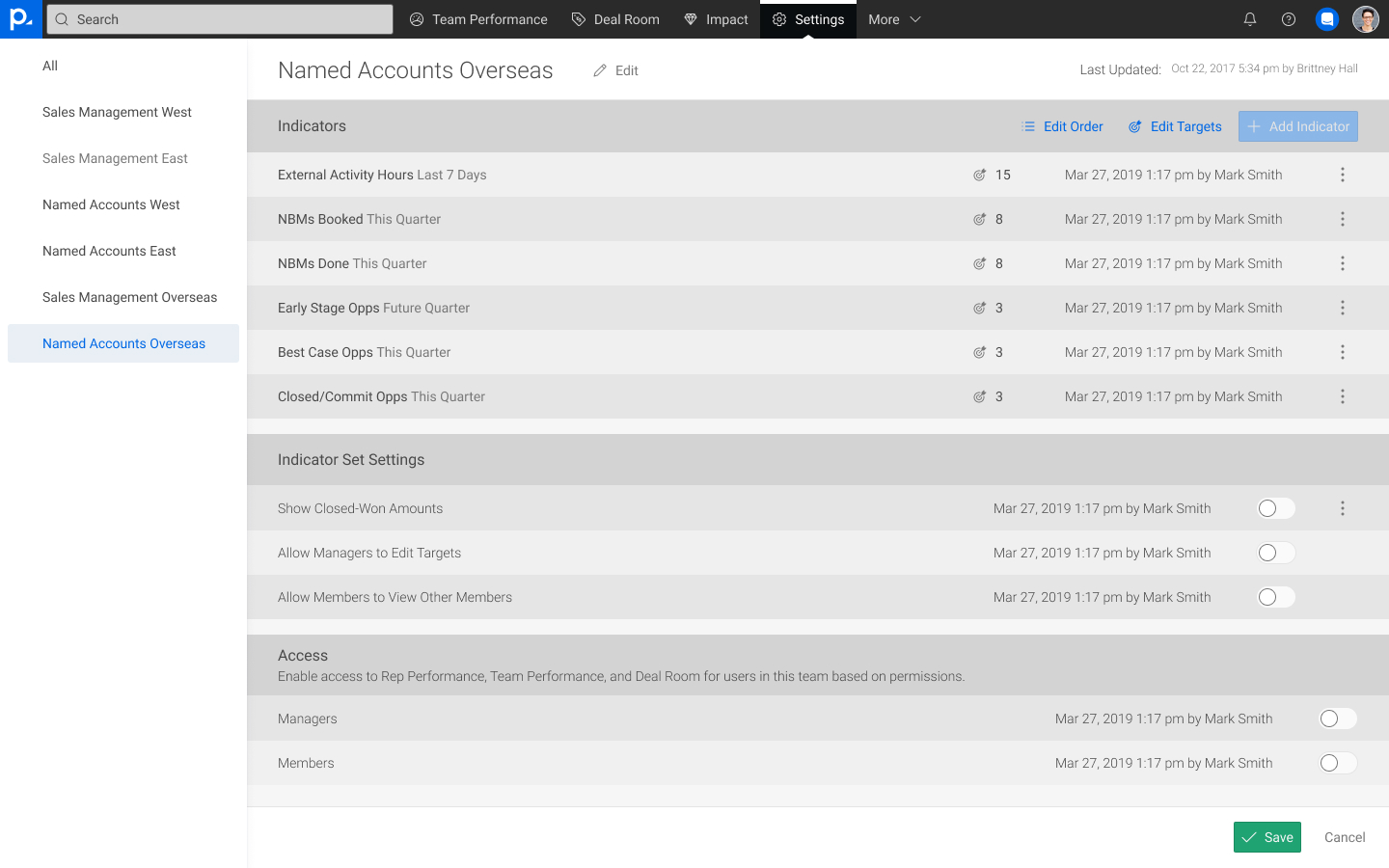Click the Add Indicator button
The image size is (1389, 868).
[1297, 126]
